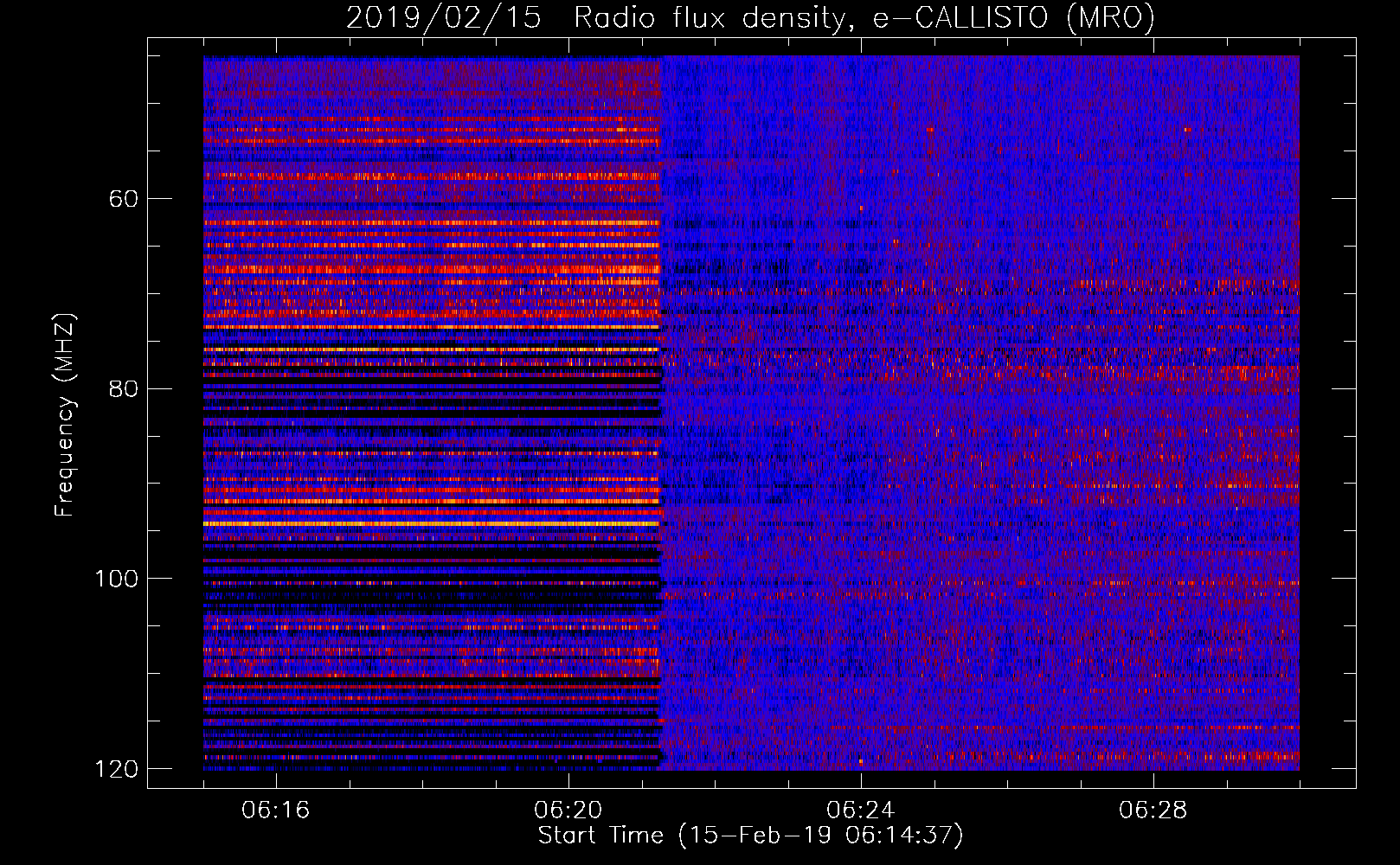
Task: Click the 80 MHz frequency tick label
Action: [123, 388]
